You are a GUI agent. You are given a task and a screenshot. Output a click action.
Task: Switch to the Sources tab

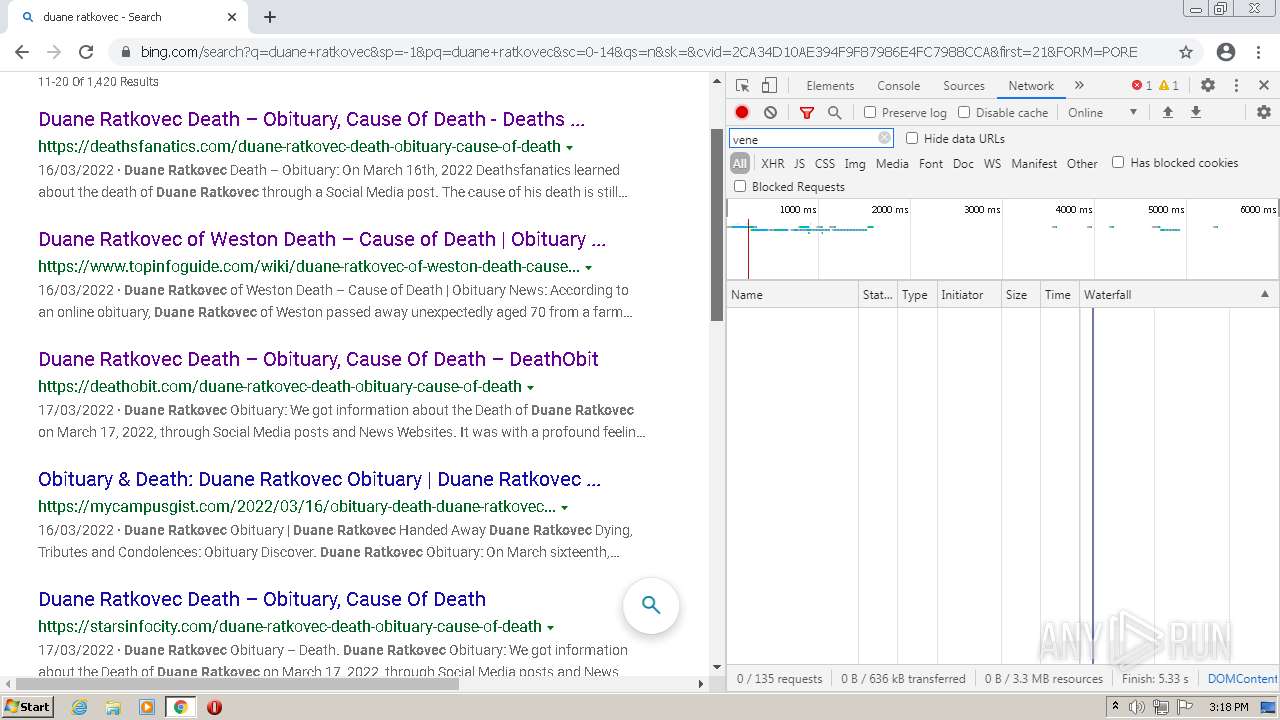[964, 86]
